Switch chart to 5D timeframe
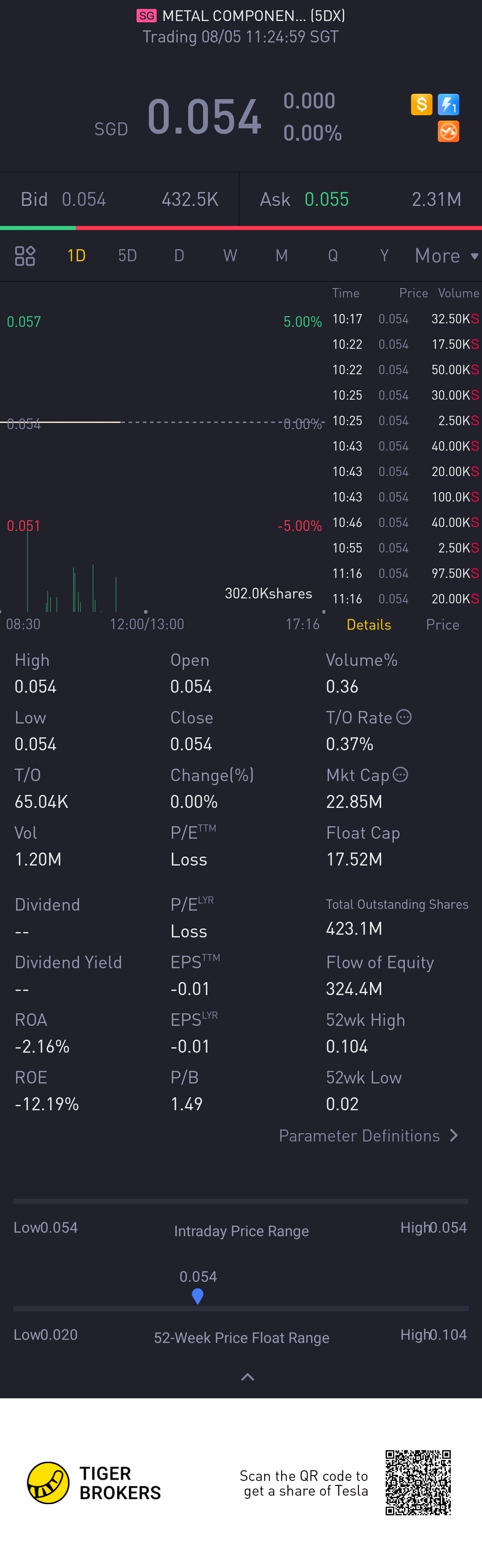Image resolution: width=482 pixels, height=1568 pixels. click(127, 255)
